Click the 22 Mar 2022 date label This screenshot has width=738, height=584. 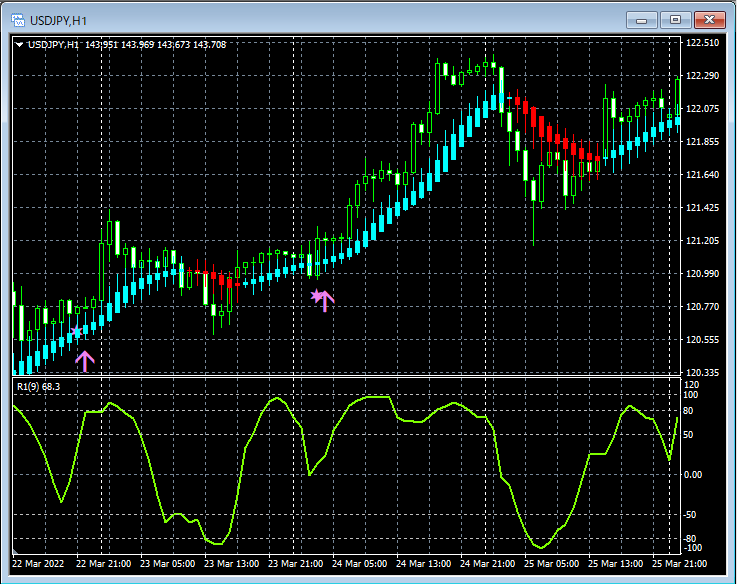[x=38, y=563]
